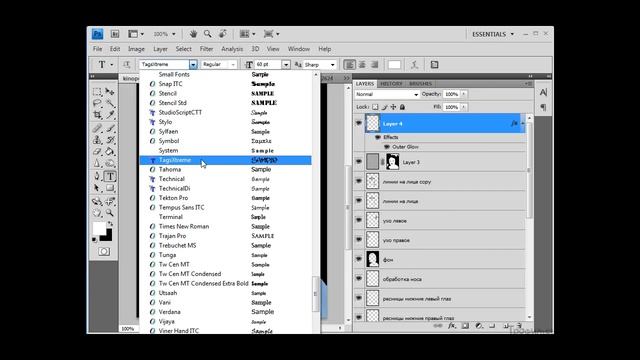The height and width of the screenshot is (360, 640).
Task: Click the adjustment layer icon at panel bottom
Action: pos(479,326)
